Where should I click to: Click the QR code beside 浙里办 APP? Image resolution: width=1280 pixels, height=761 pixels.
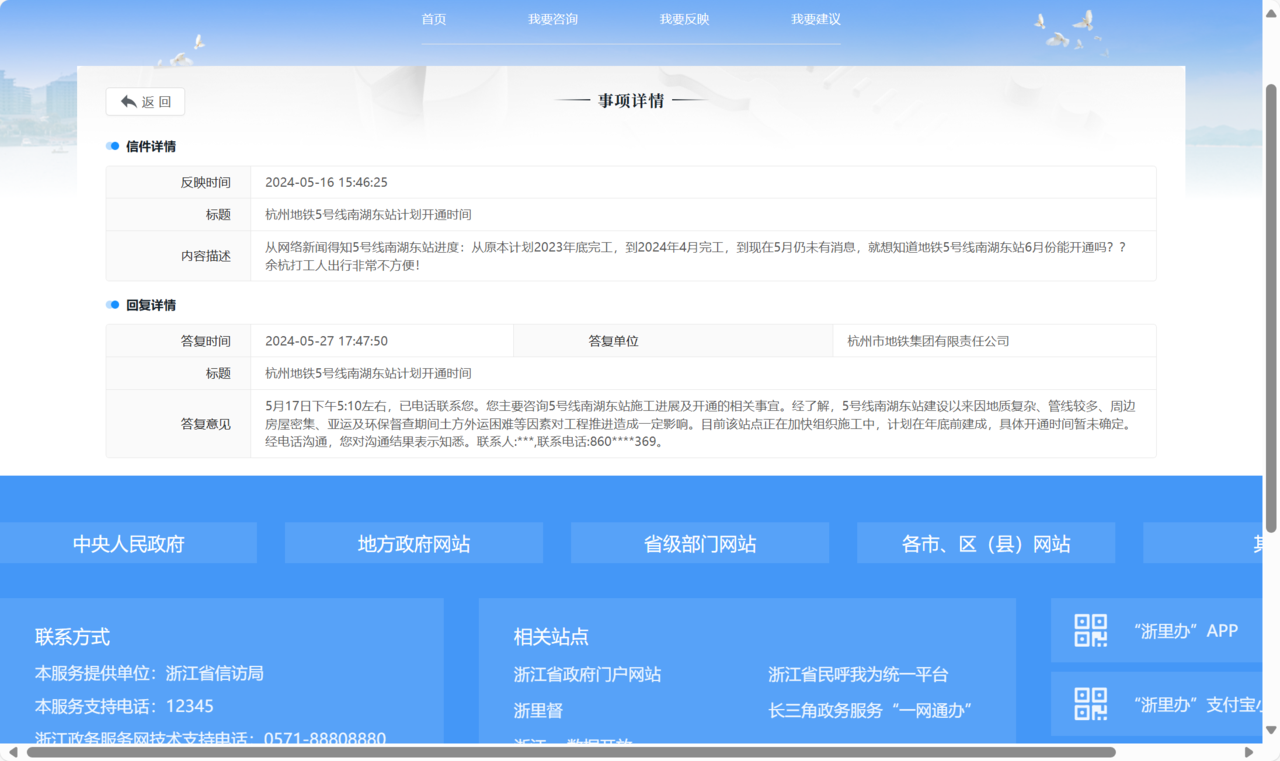point(1090,631)
